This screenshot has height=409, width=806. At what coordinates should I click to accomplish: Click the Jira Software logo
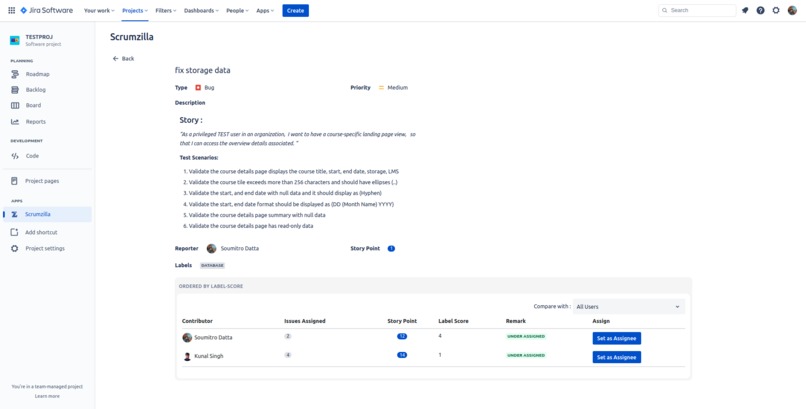[x=47, y=10]
